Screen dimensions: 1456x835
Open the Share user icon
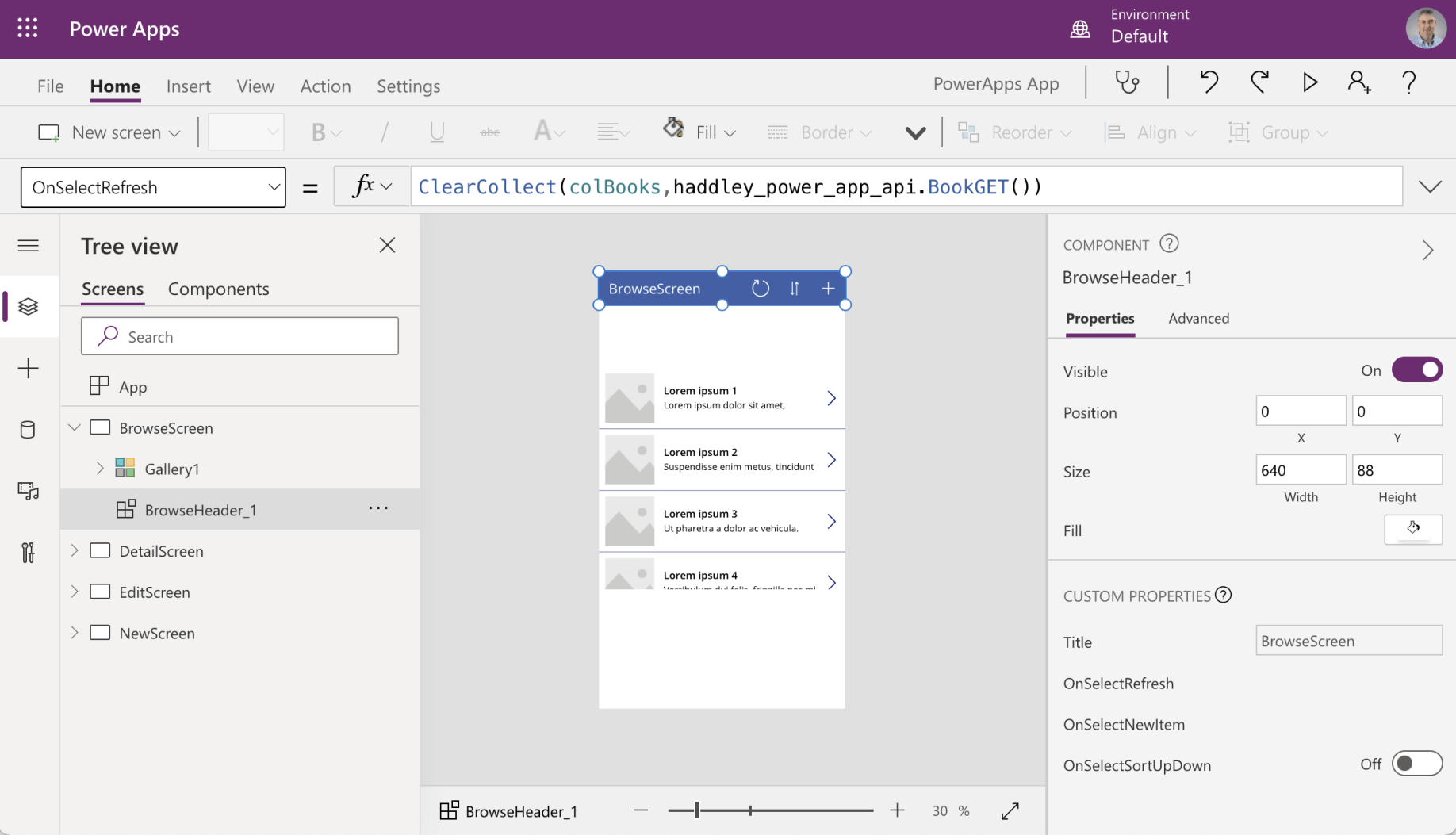click(x=1359, y=82)
